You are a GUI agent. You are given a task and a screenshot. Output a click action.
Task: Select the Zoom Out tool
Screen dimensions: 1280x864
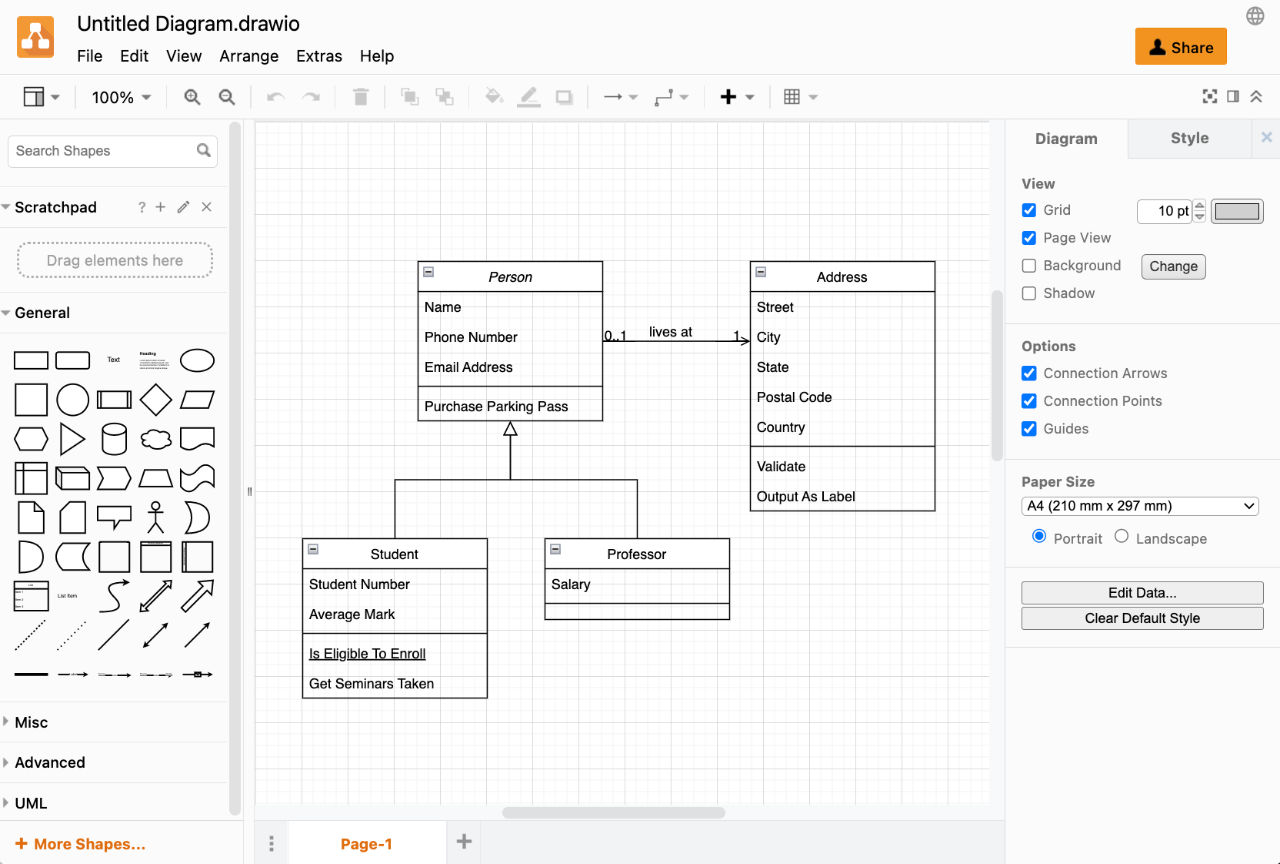coord(226,96)
